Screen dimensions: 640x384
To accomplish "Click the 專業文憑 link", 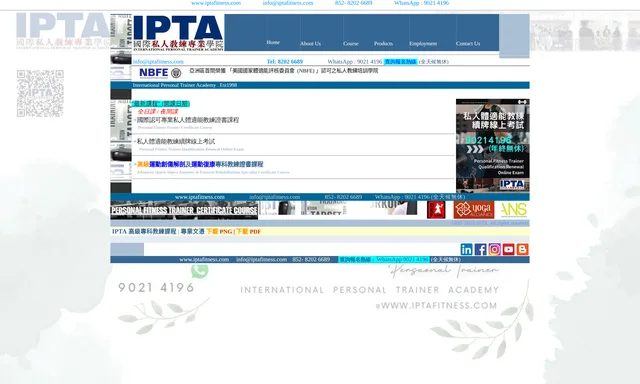I will point(193,231).
